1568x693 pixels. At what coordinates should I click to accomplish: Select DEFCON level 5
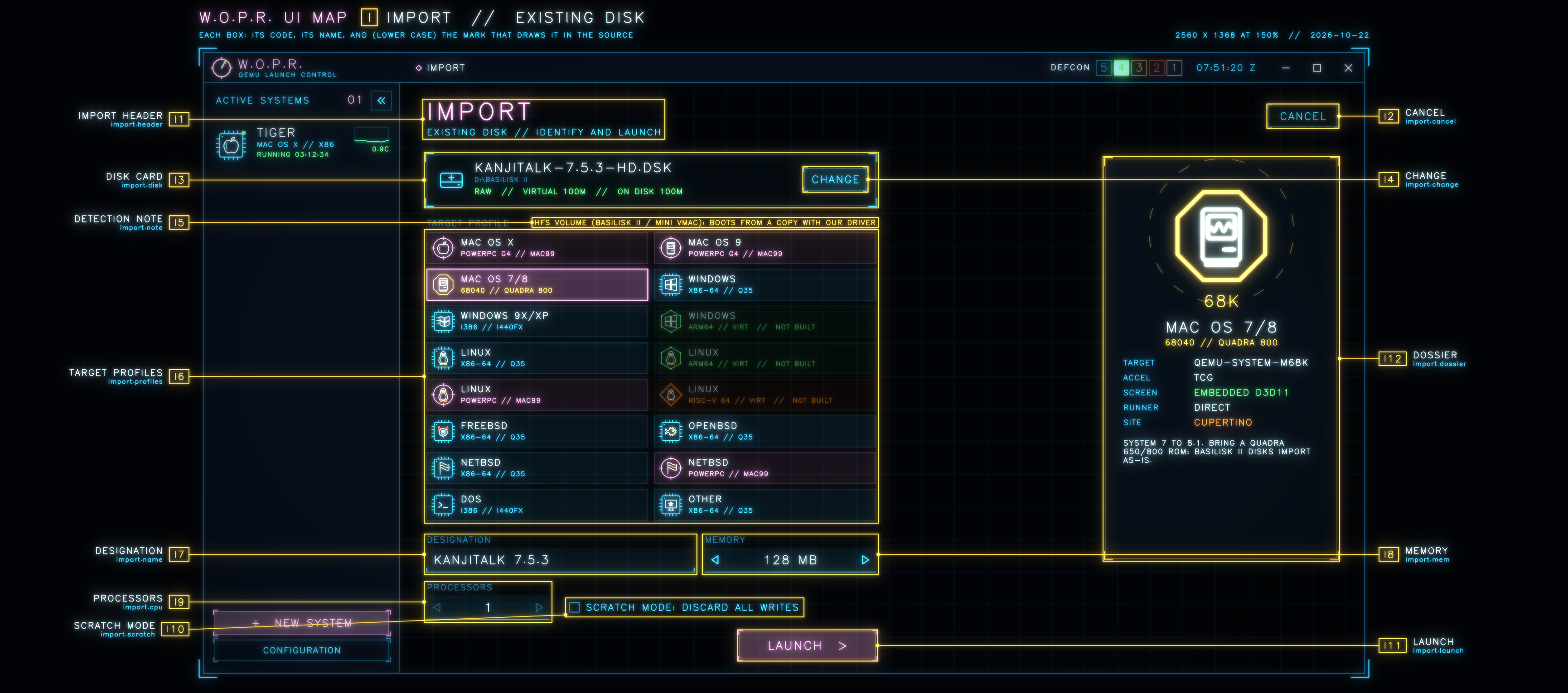(1103, 67)
